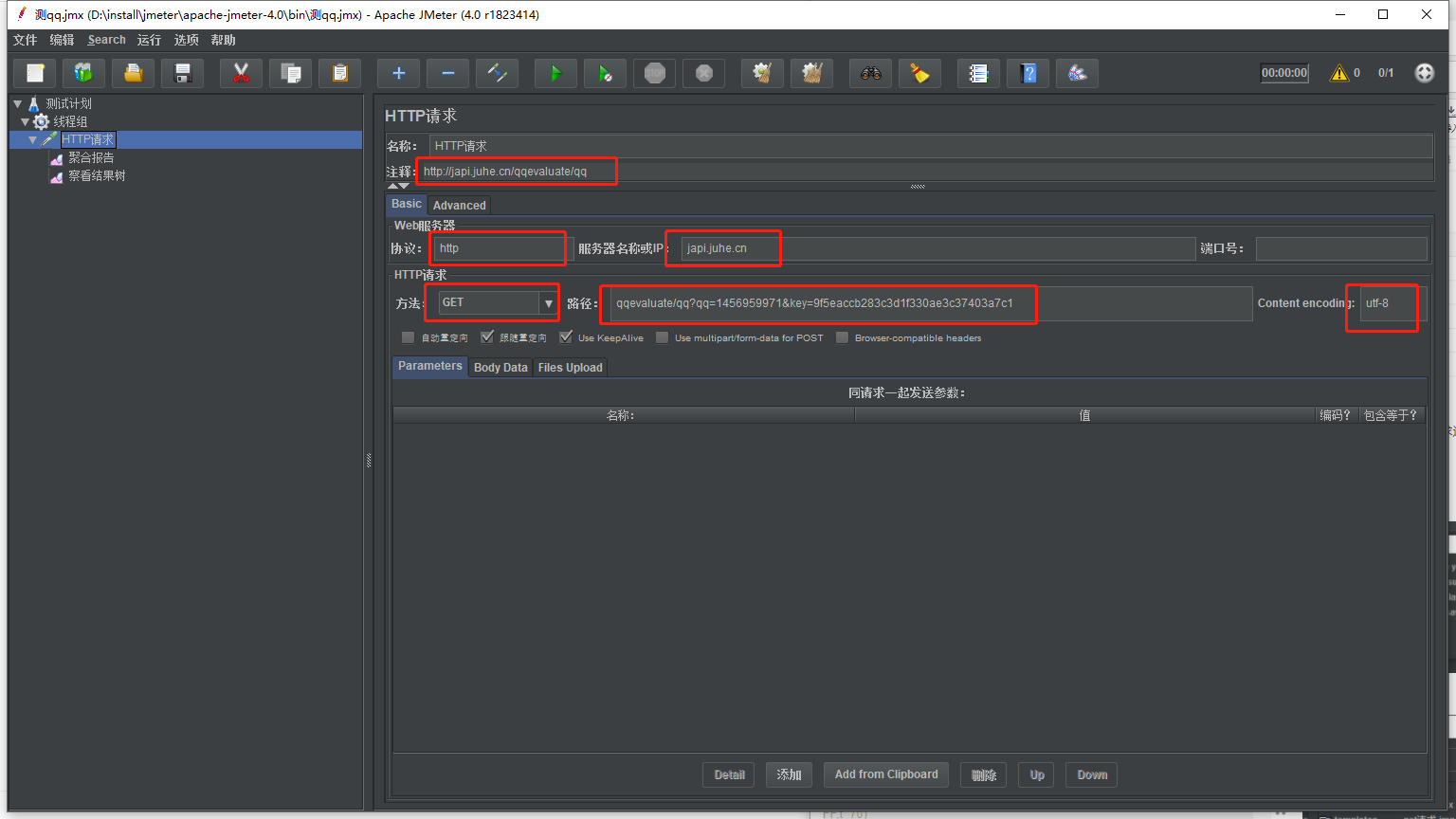Enable Use multipart/form-data for POST

tap(662, 337)
